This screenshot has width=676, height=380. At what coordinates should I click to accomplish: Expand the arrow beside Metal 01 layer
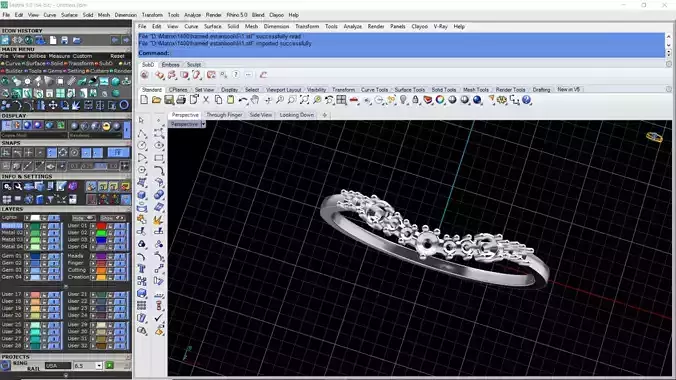coord(27,226)
